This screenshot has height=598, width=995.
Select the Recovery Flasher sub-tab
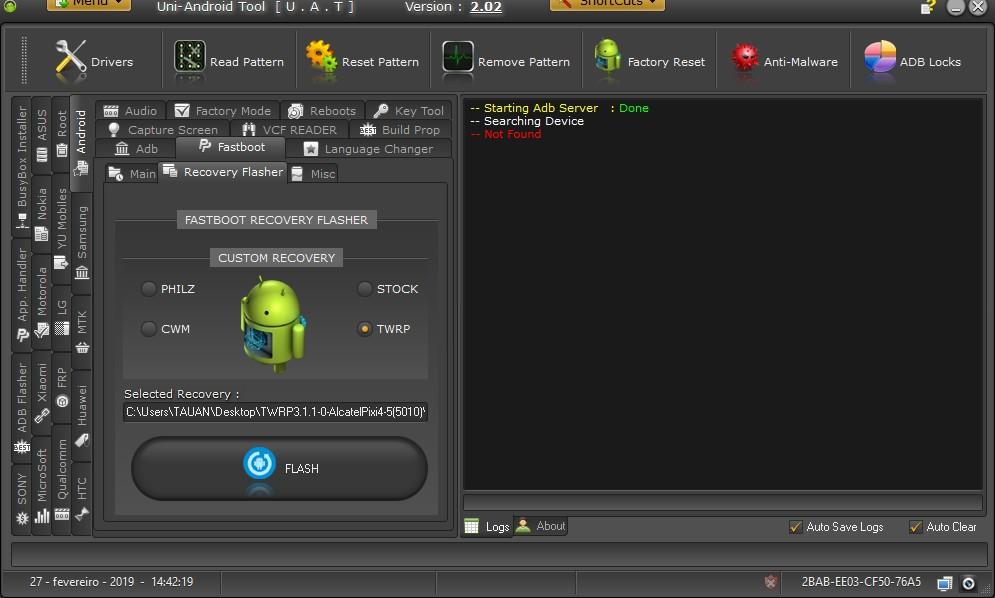223,172
